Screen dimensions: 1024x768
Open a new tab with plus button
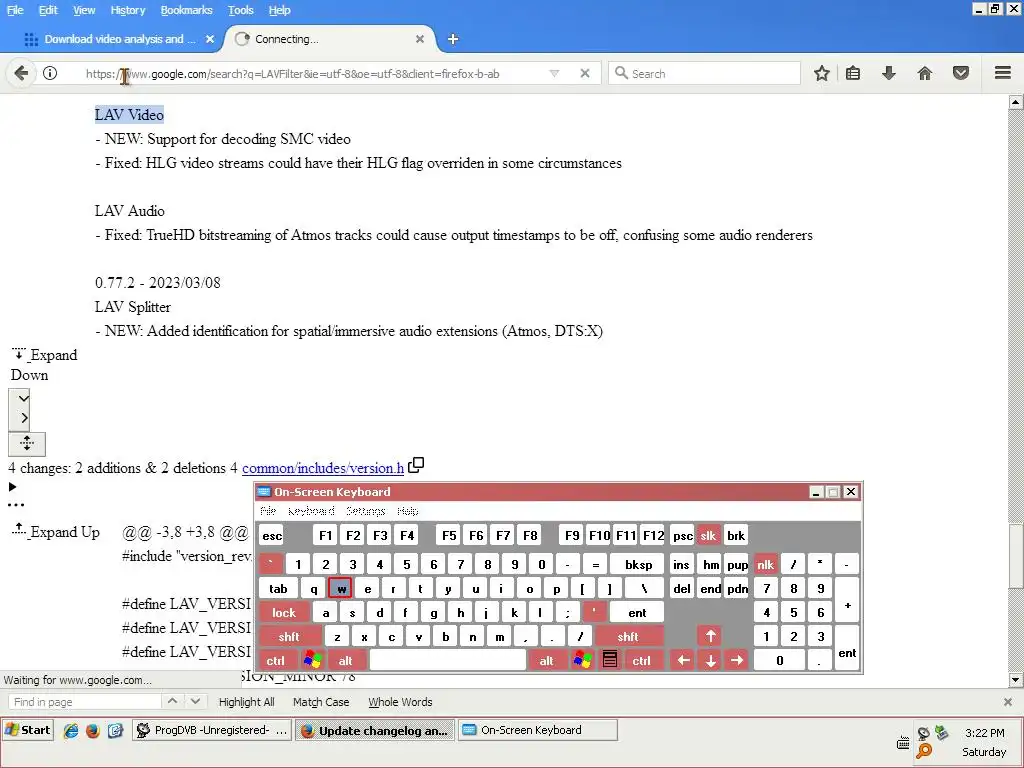tap(453, 39)
